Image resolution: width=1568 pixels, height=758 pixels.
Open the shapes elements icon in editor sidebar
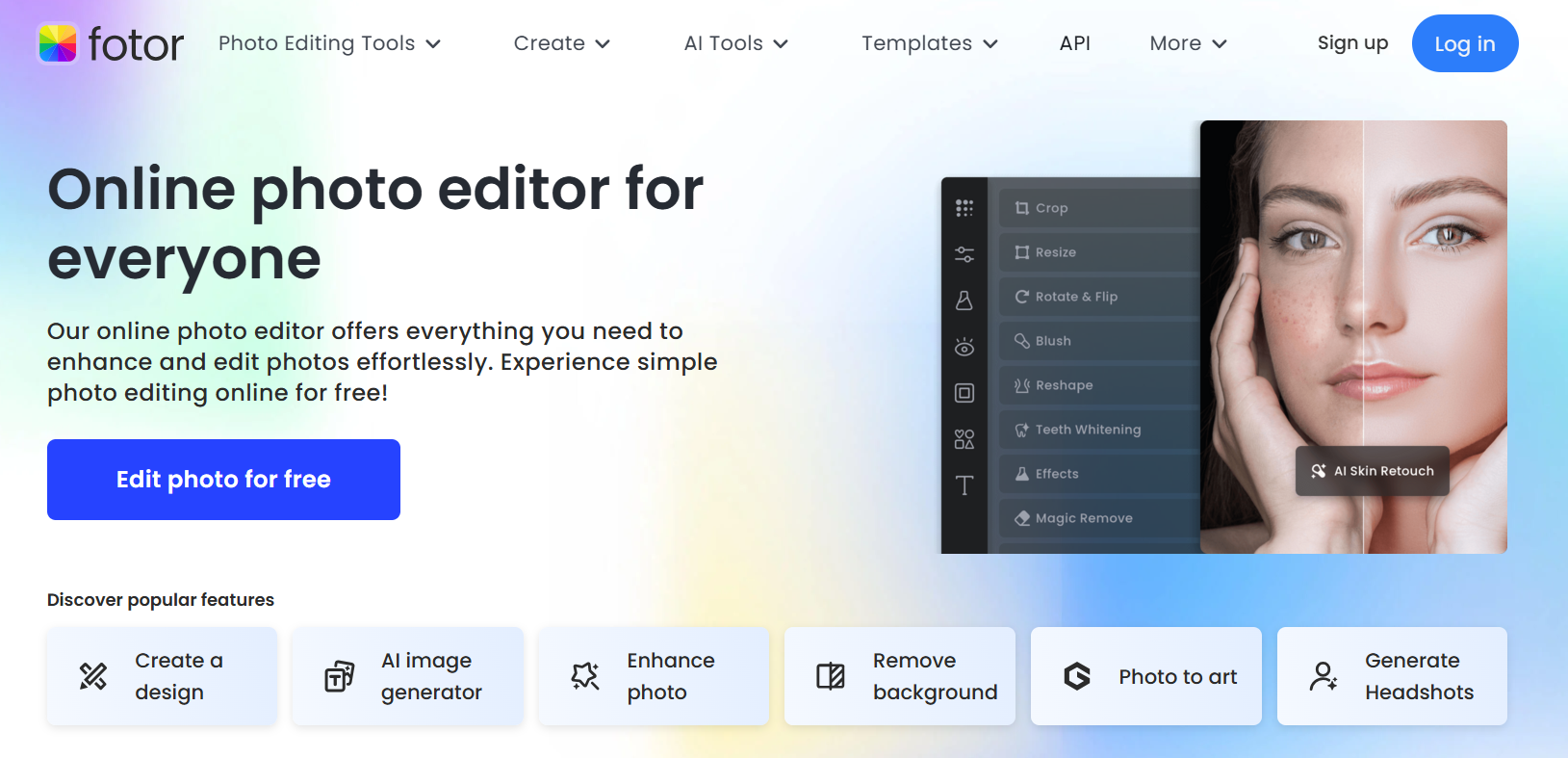coord(964,439)
